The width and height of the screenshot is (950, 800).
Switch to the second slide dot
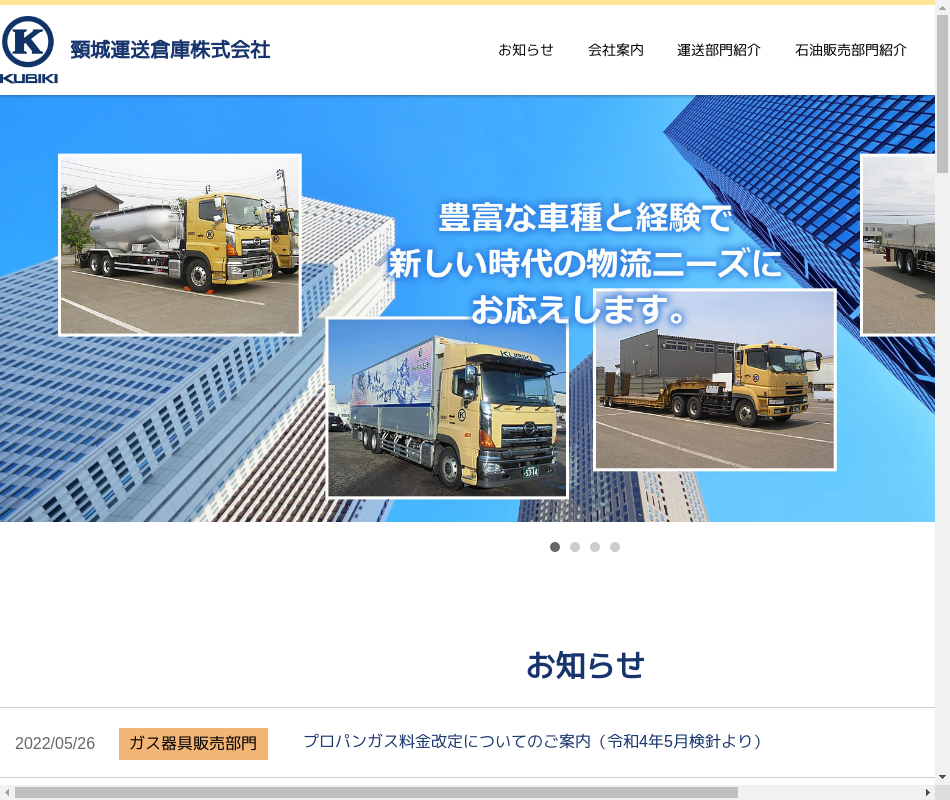pyautogui.click(x=575, y=547)
